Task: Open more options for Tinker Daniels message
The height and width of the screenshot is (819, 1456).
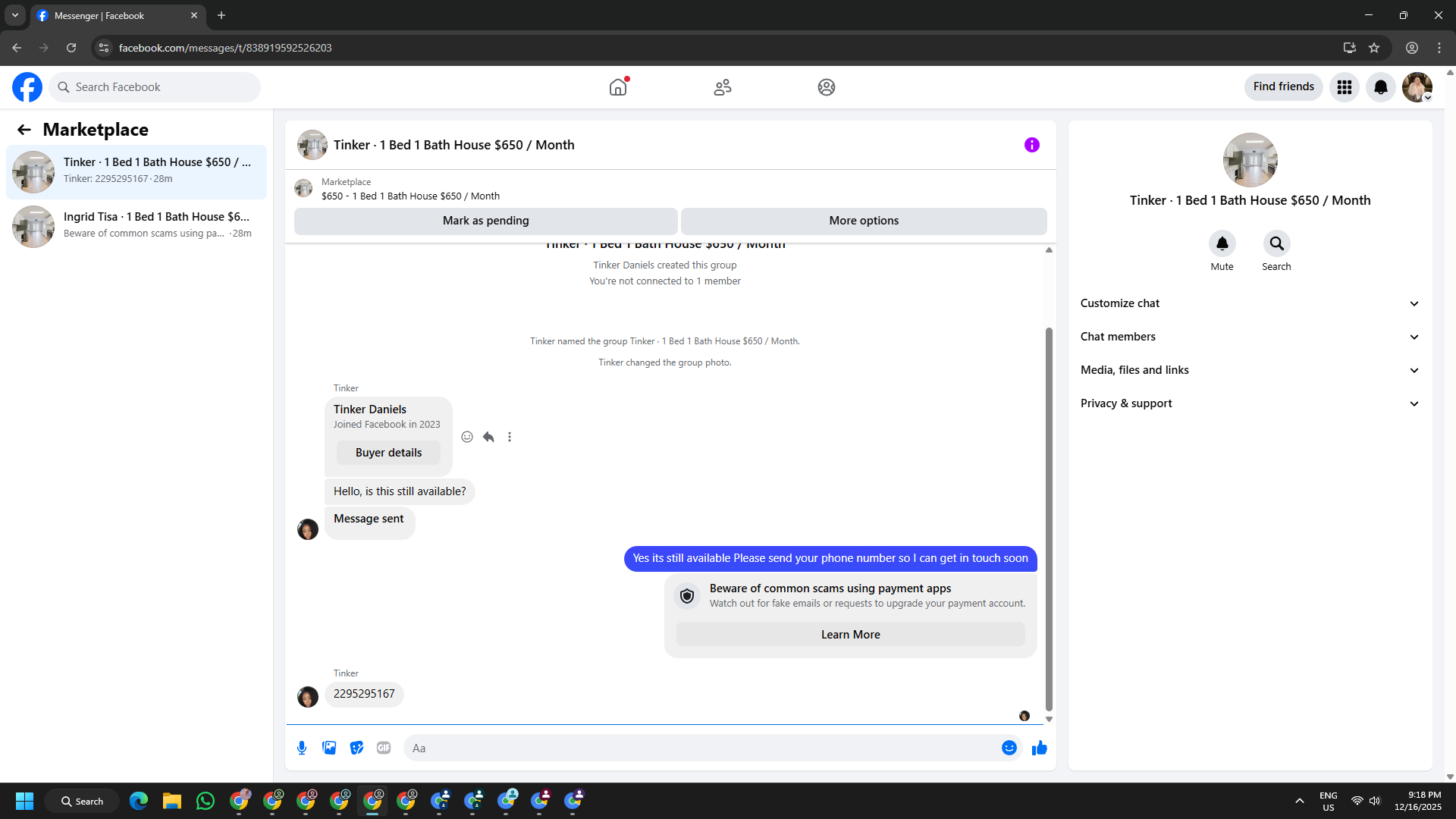Action: tap(510, 437)
